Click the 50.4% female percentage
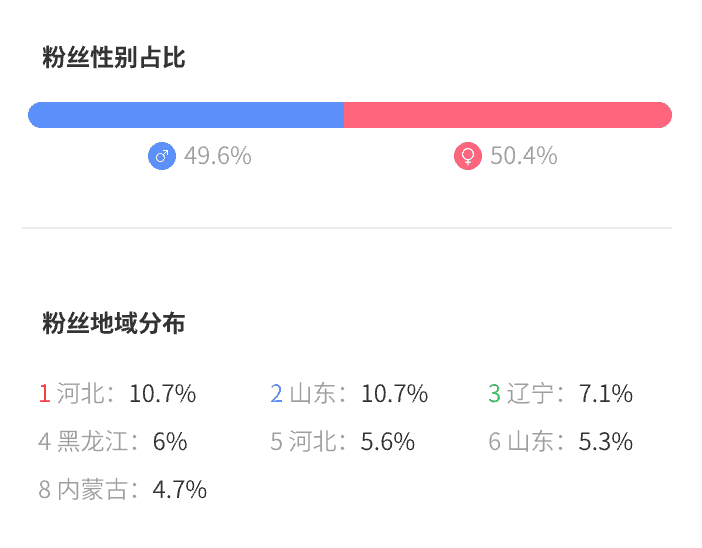The image size is (702, 548). [523, 157]
